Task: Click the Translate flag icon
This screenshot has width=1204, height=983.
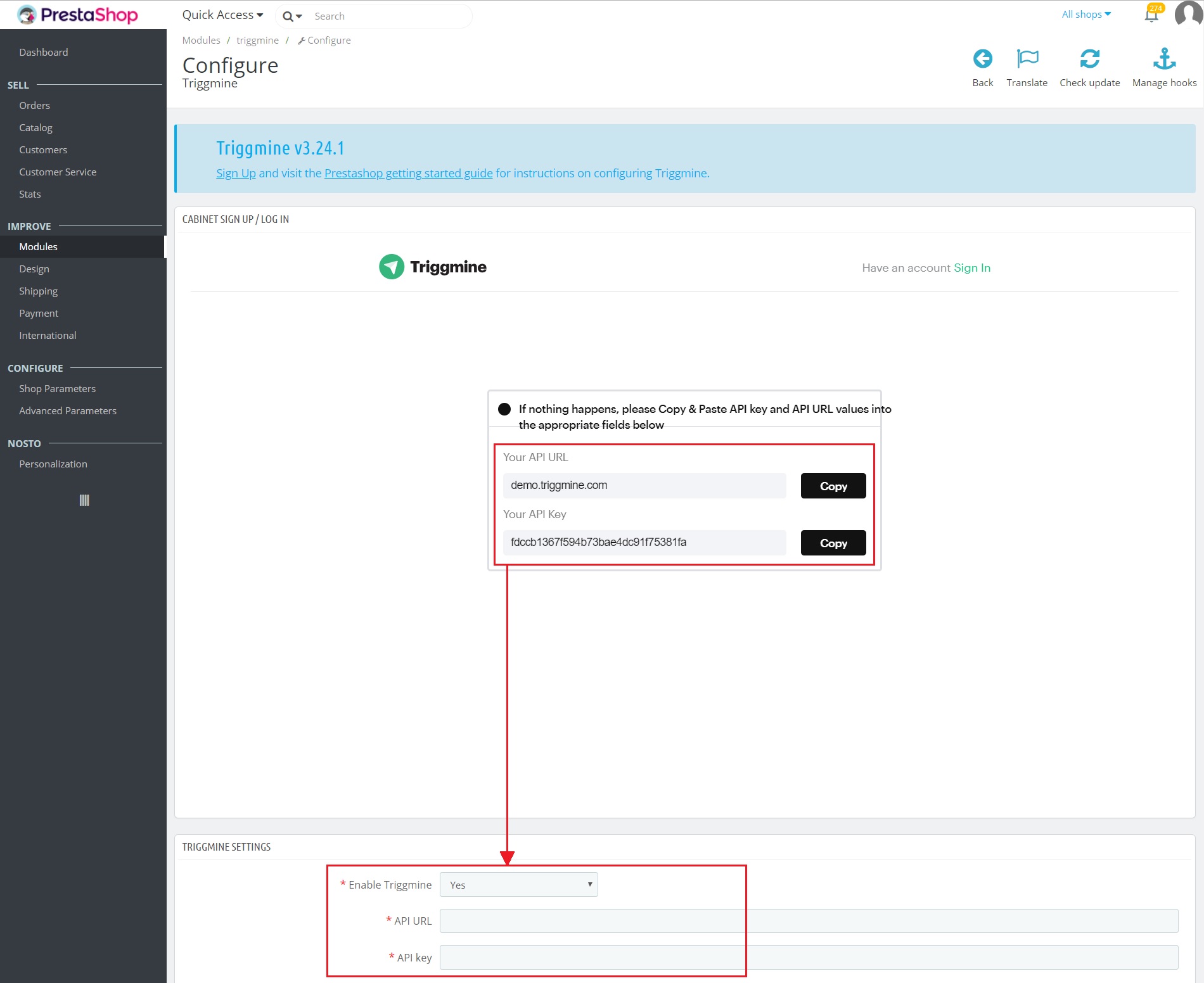Action: pyautogui.click(x=1027, y=59)
